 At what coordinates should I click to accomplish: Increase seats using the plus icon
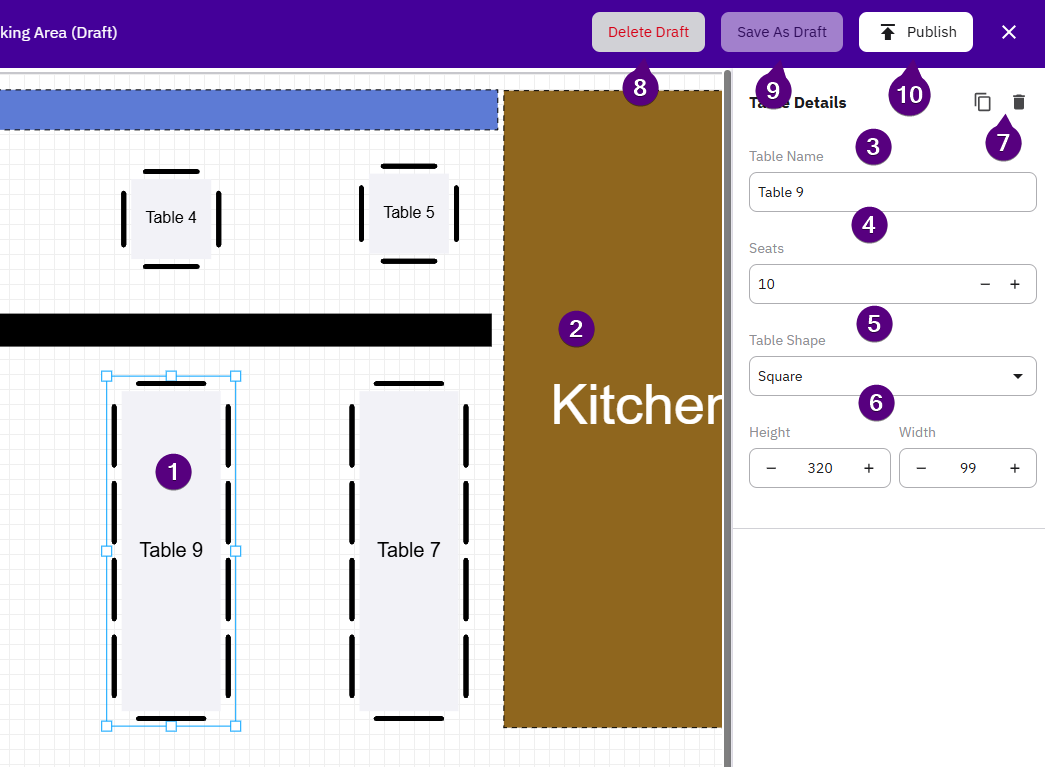coord(1015,284)
